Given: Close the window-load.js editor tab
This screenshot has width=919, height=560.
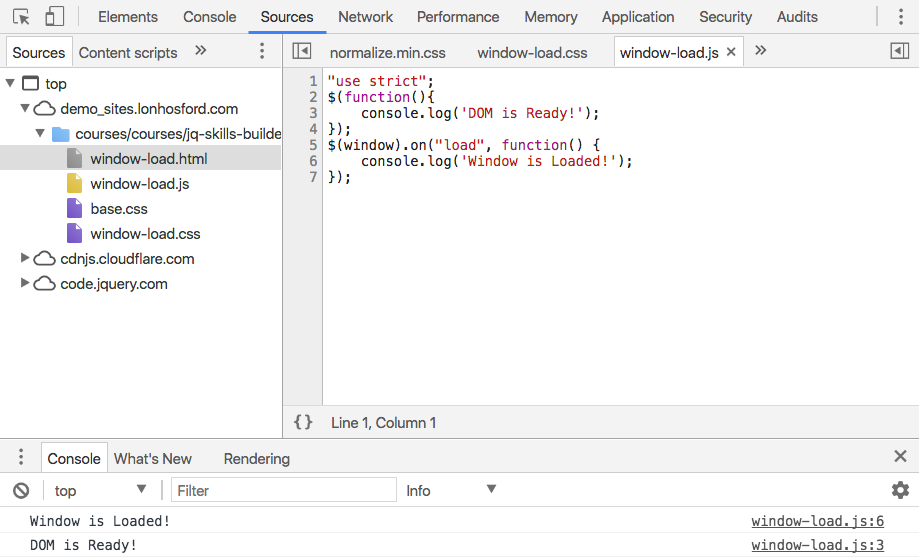Looking at the screenshot, I should tap(731, 52).
